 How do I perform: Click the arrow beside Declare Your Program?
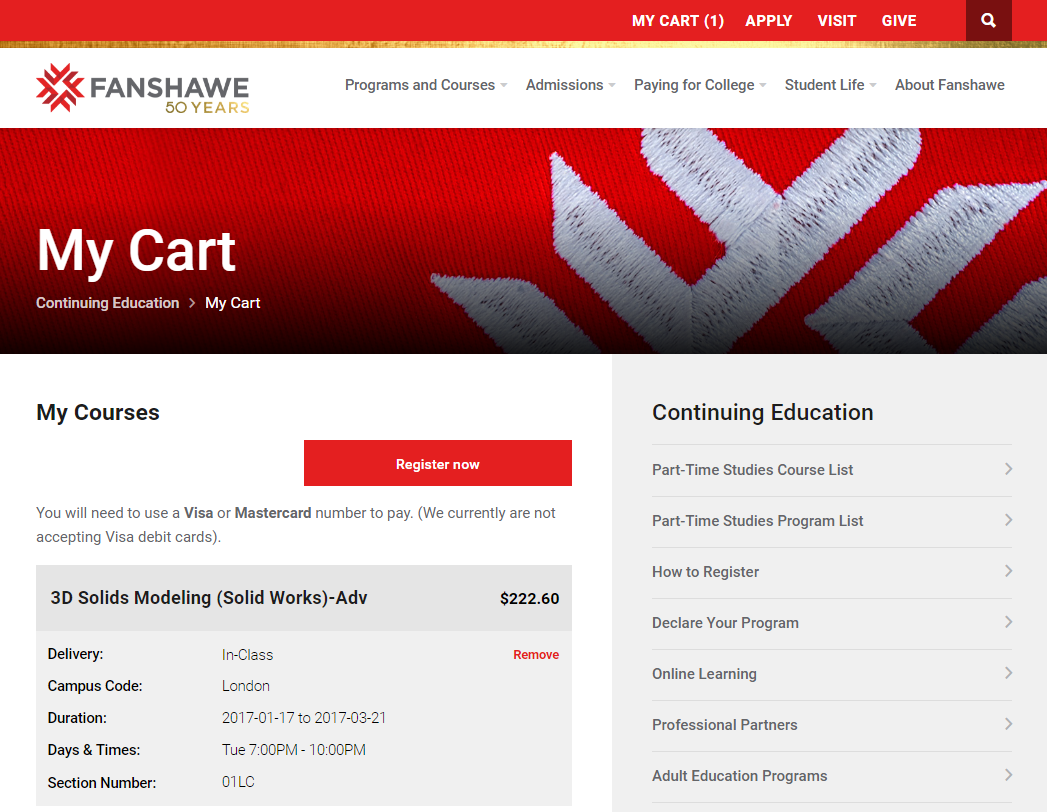[x=1008, y=622]
